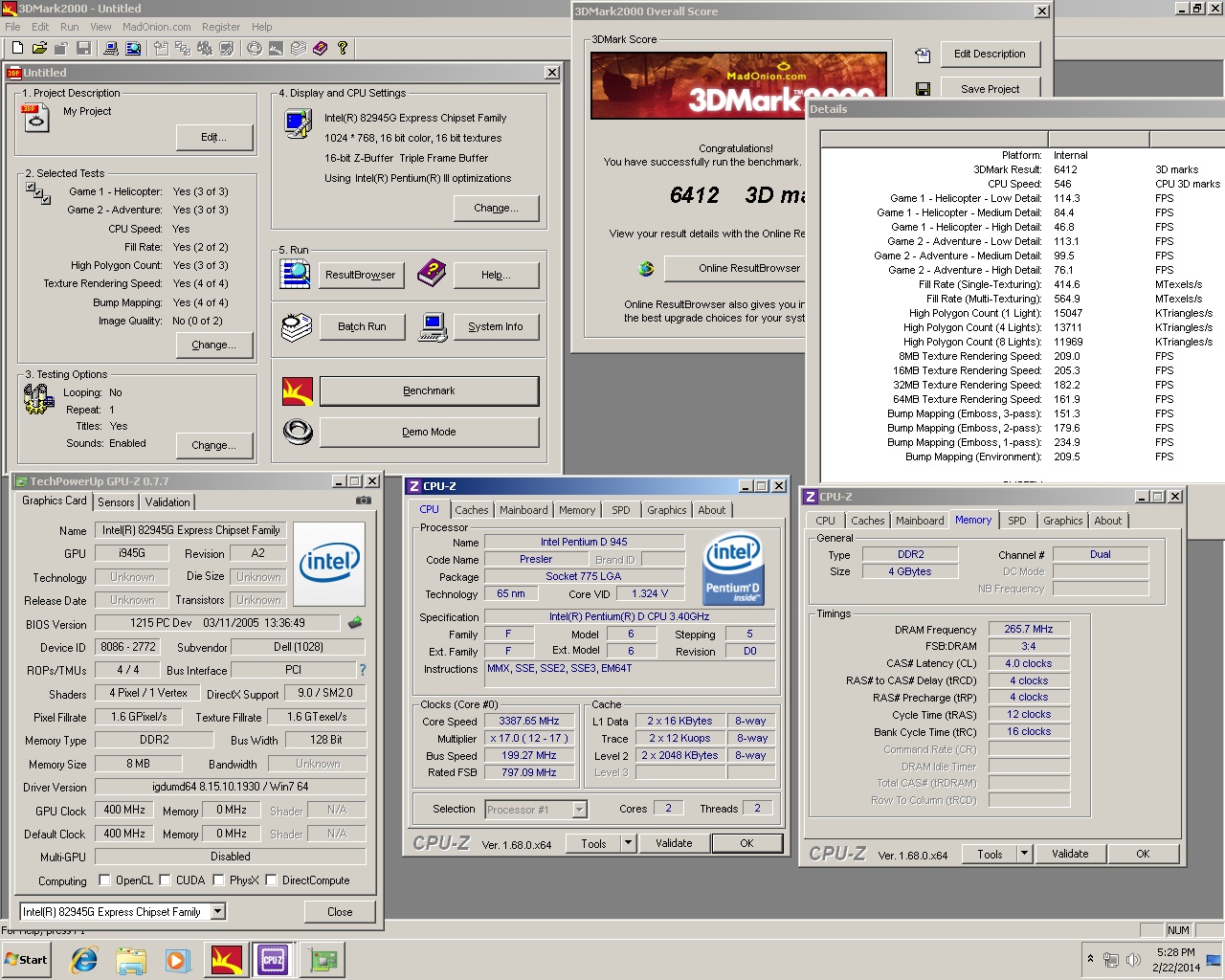1225x980 pixels.
Task: Click the globe icon beside Online ResultBrowser
Action: coord(646,269)
